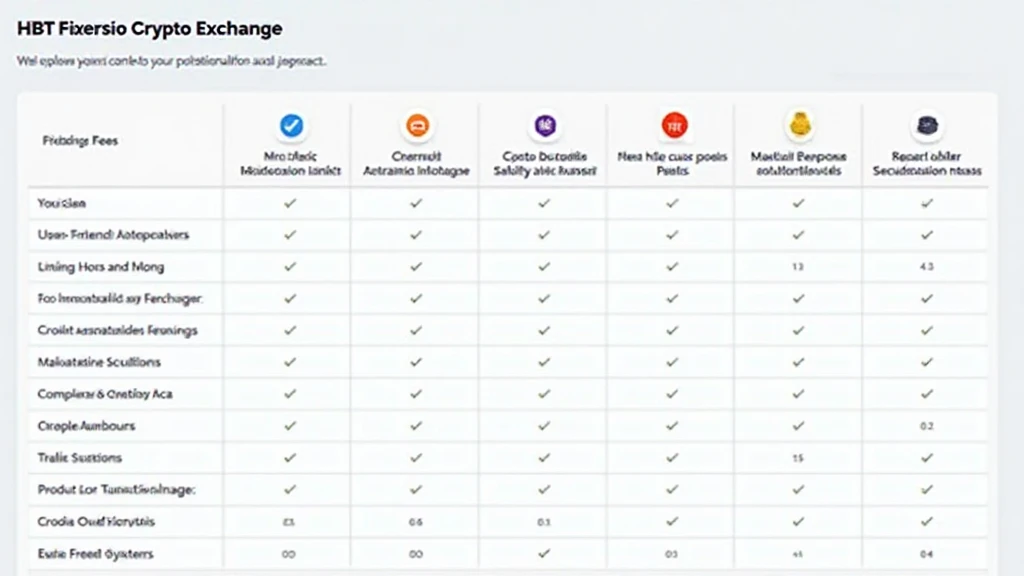
Task: Click the purple exchange icon in header
Action: (544, 126)
